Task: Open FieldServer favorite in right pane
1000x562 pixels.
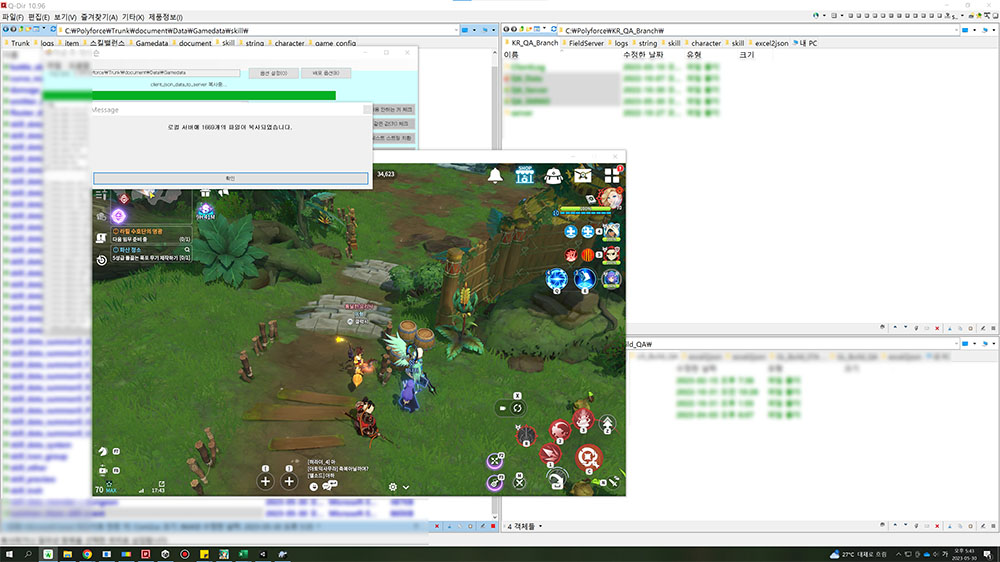Action: pyautogui.click(x=582, y=43)
